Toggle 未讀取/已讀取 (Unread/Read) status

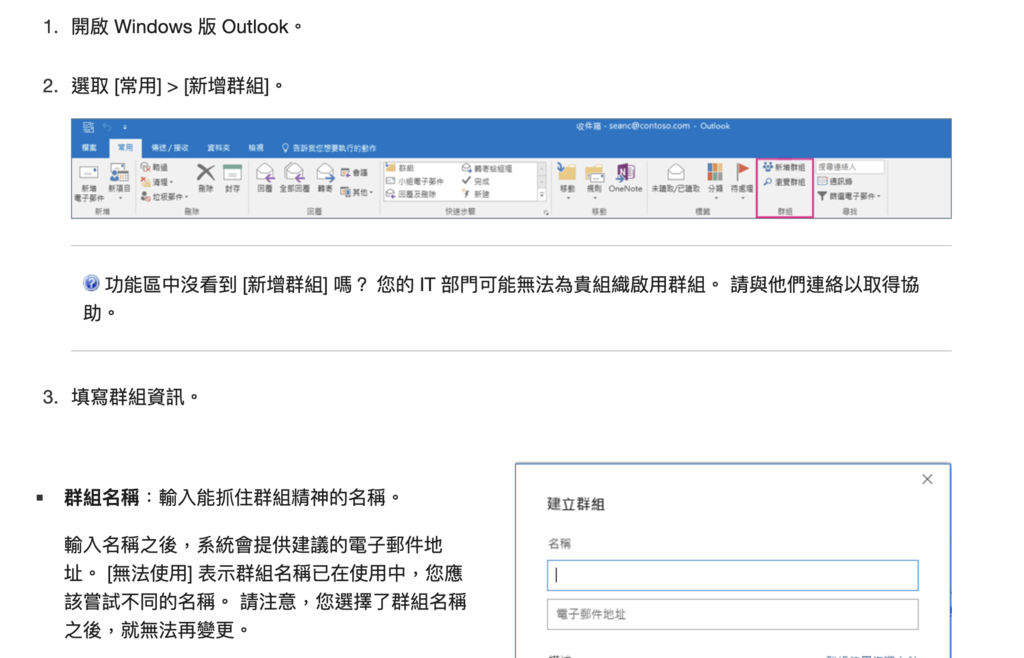pyautogui.click(x=675, y=178)
